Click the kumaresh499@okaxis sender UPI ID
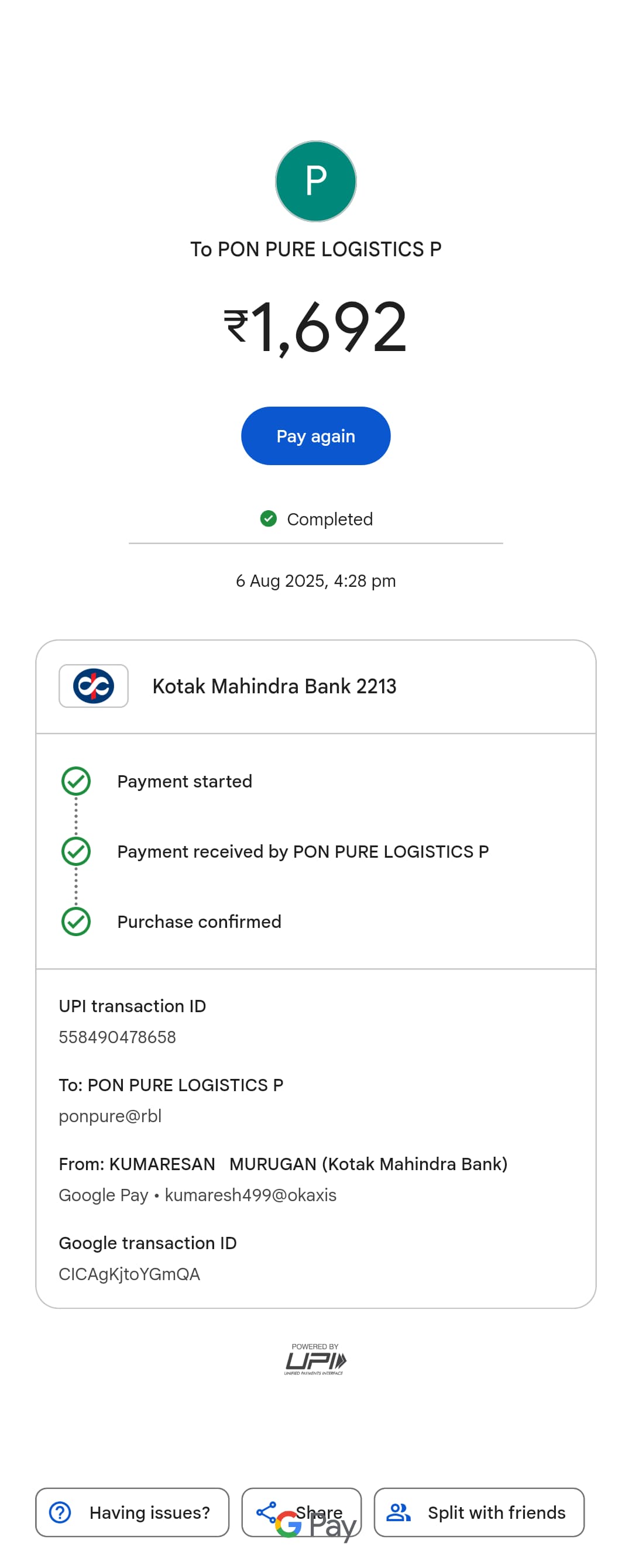This screenshot has height=1568, width=632. tap(250, 1195)
